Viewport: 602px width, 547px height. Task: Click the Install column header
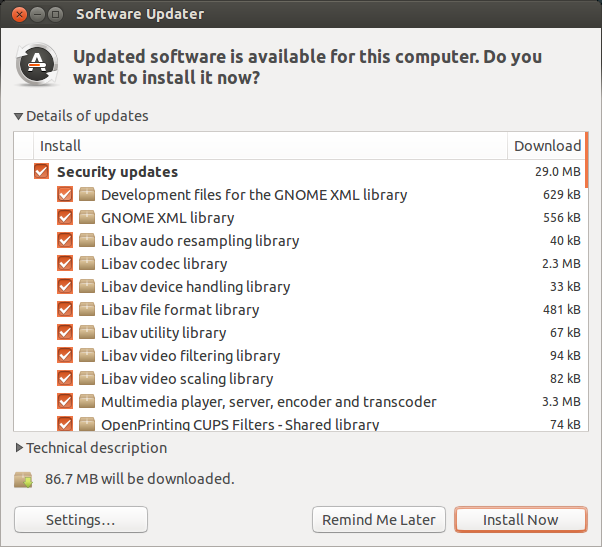pyautogui.click(x=260, y=146)
